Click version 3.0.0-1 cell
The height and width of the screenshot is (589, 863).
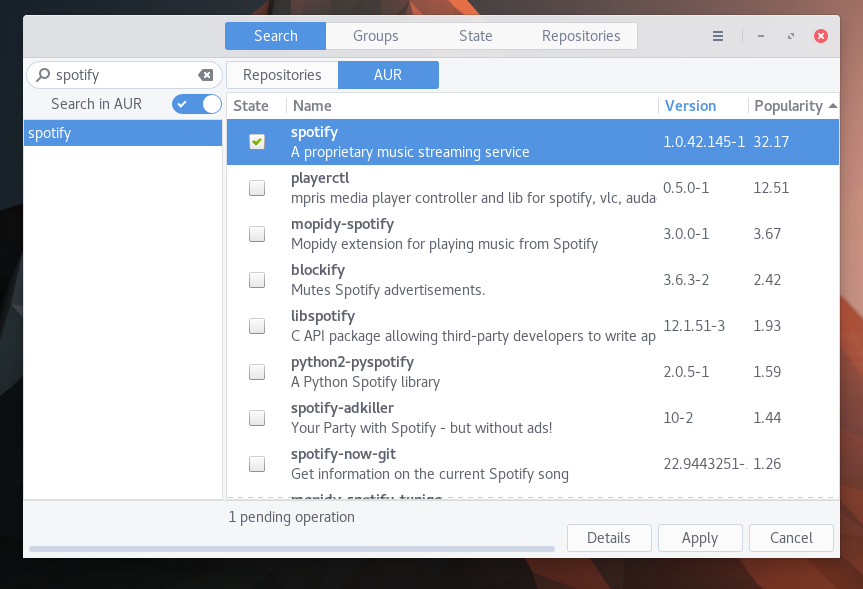(x=686, y=234)
